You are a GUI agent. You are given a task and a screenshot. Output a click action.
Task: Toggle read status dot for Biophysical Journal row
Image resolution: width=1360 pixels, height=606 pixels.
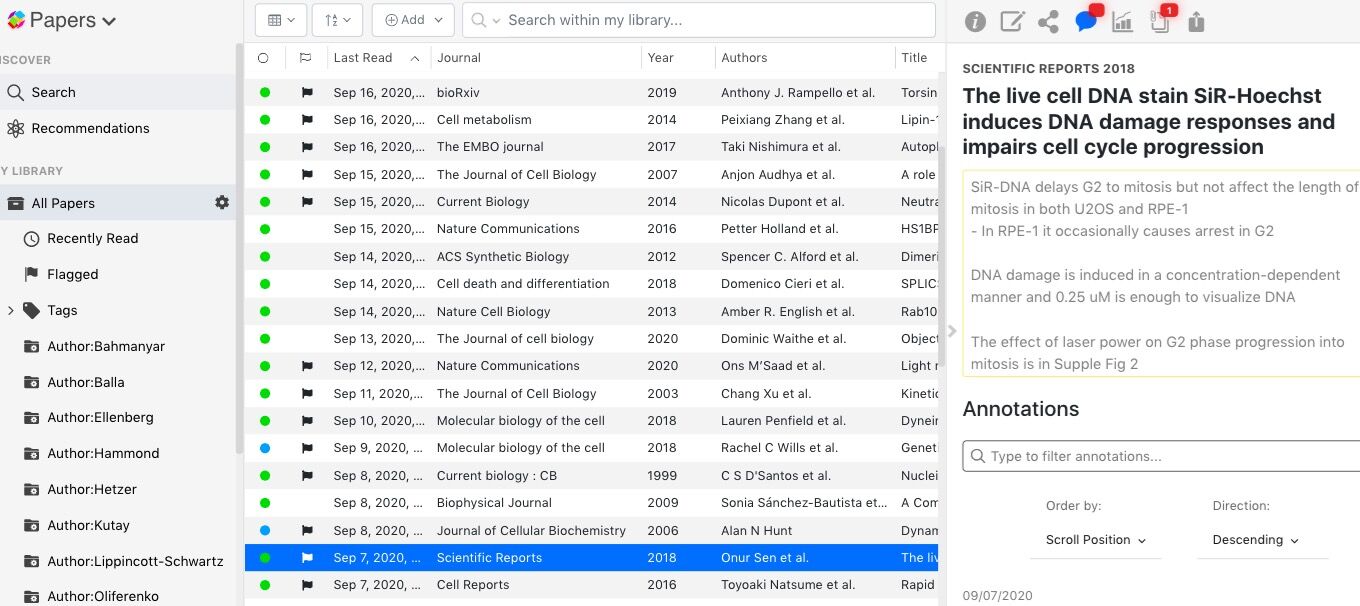265,503
